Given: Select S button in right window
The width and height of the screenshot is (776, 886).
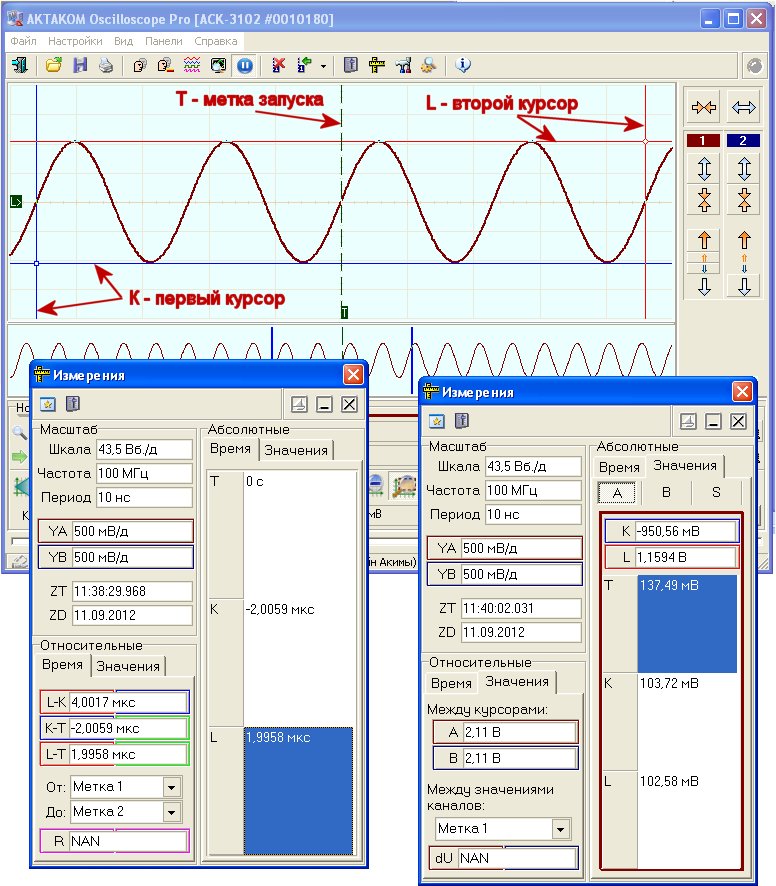Looking at the screenshot, I should [716, 493].
